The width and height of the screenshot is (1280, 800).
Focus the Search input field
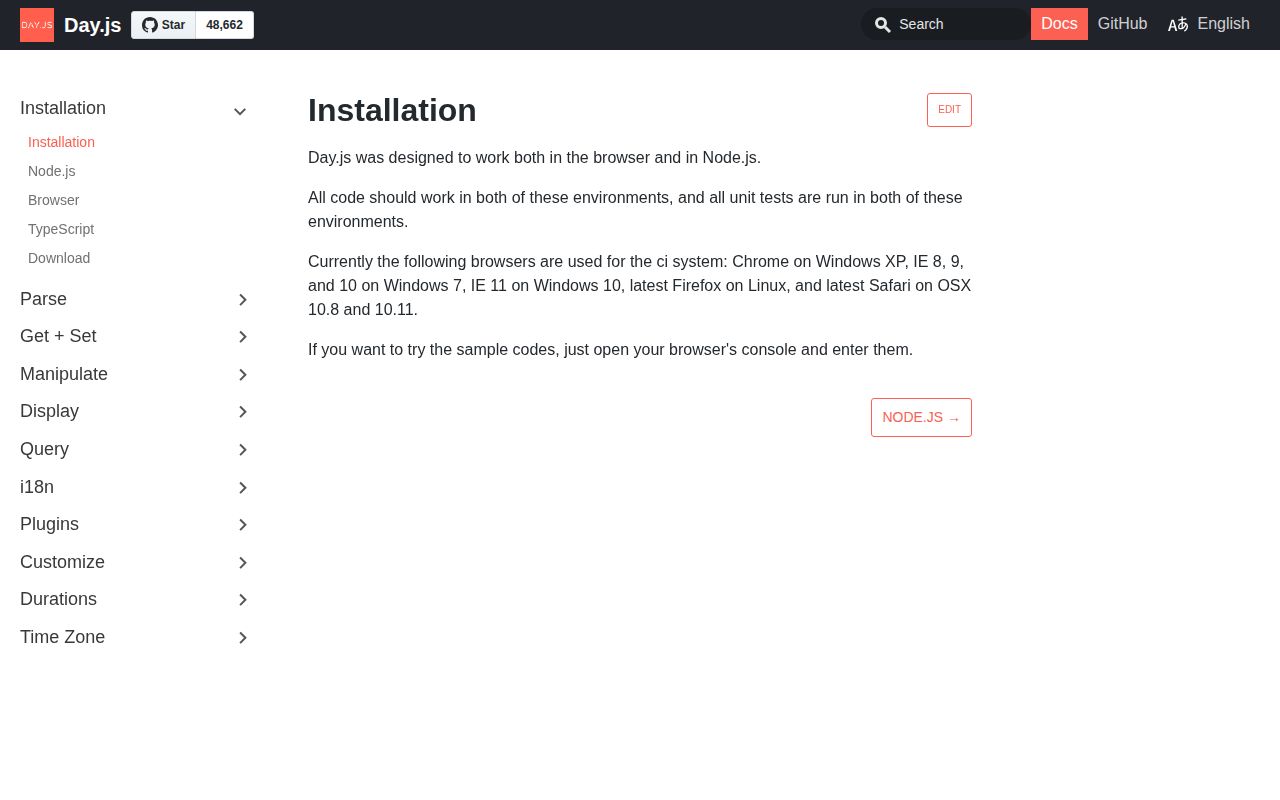[945, 24]
